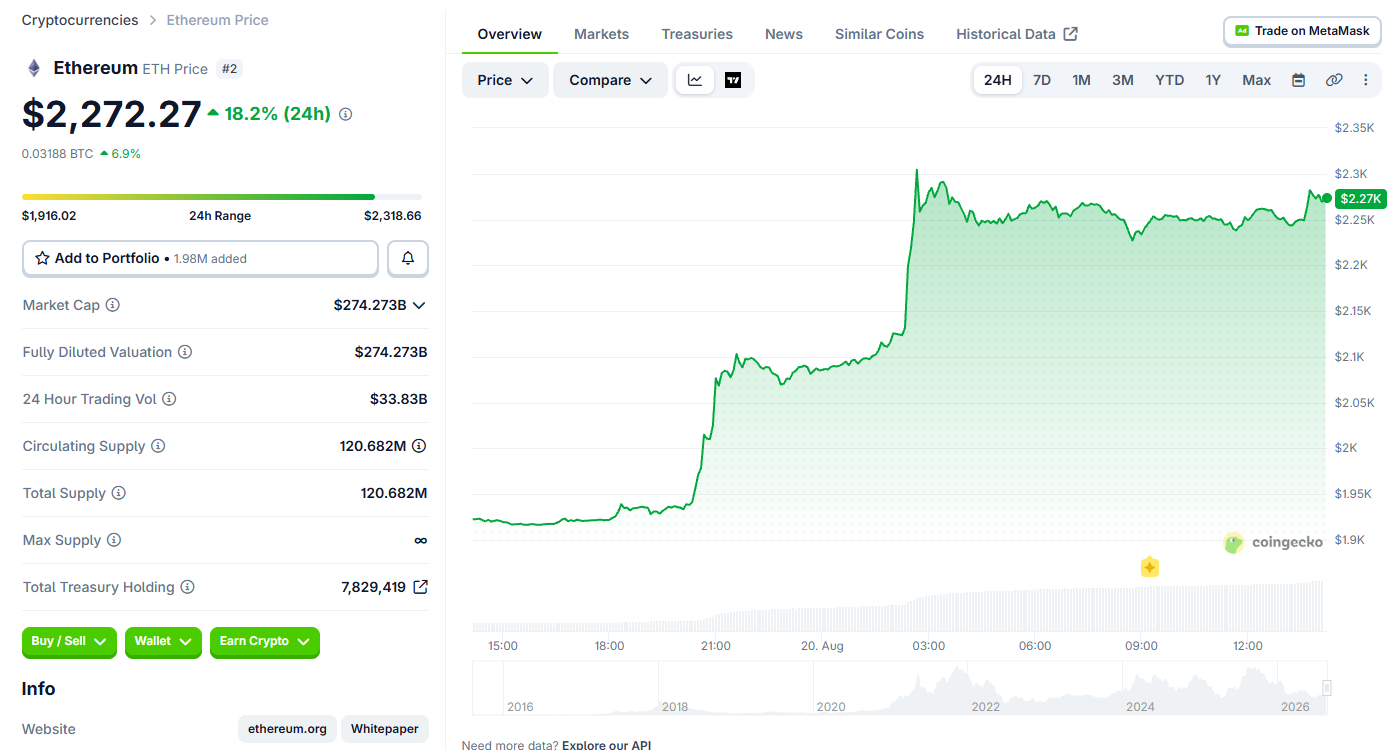1396x750 pixels.
Task: Click Add to Portfolio button
Action: point(200,258)
